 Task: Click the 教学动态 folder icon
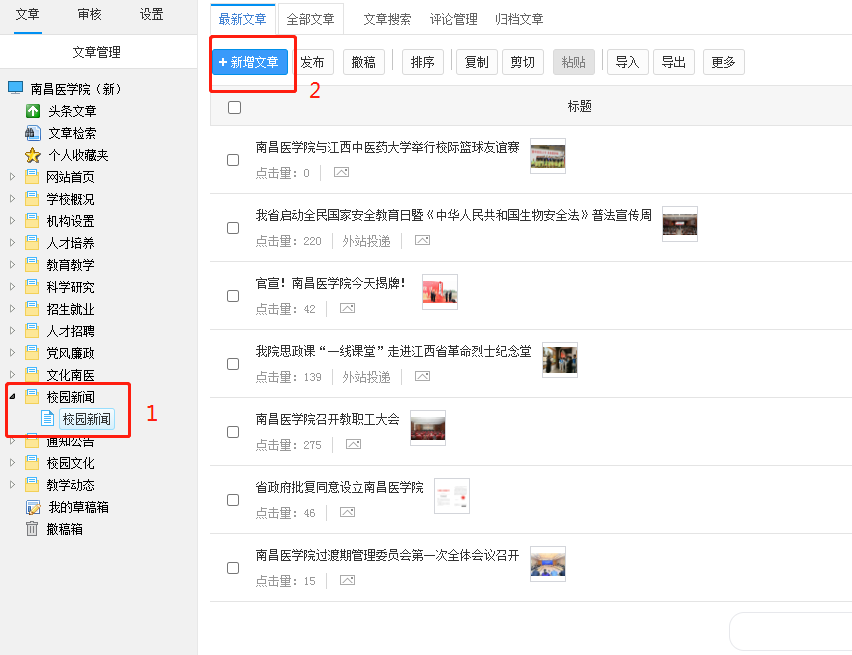(x=32, y=484)
